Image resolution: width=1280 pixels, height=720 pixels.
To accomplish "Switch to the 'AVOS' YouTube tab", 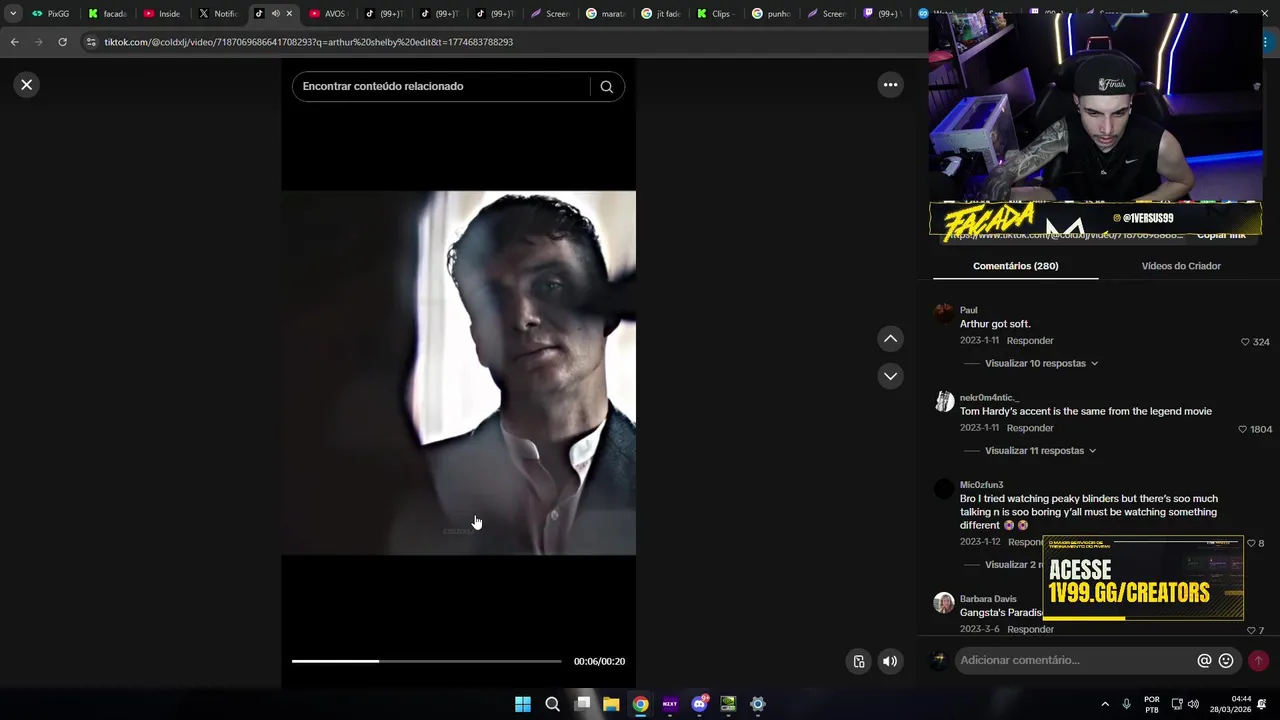I will click(x=328, y=14).
